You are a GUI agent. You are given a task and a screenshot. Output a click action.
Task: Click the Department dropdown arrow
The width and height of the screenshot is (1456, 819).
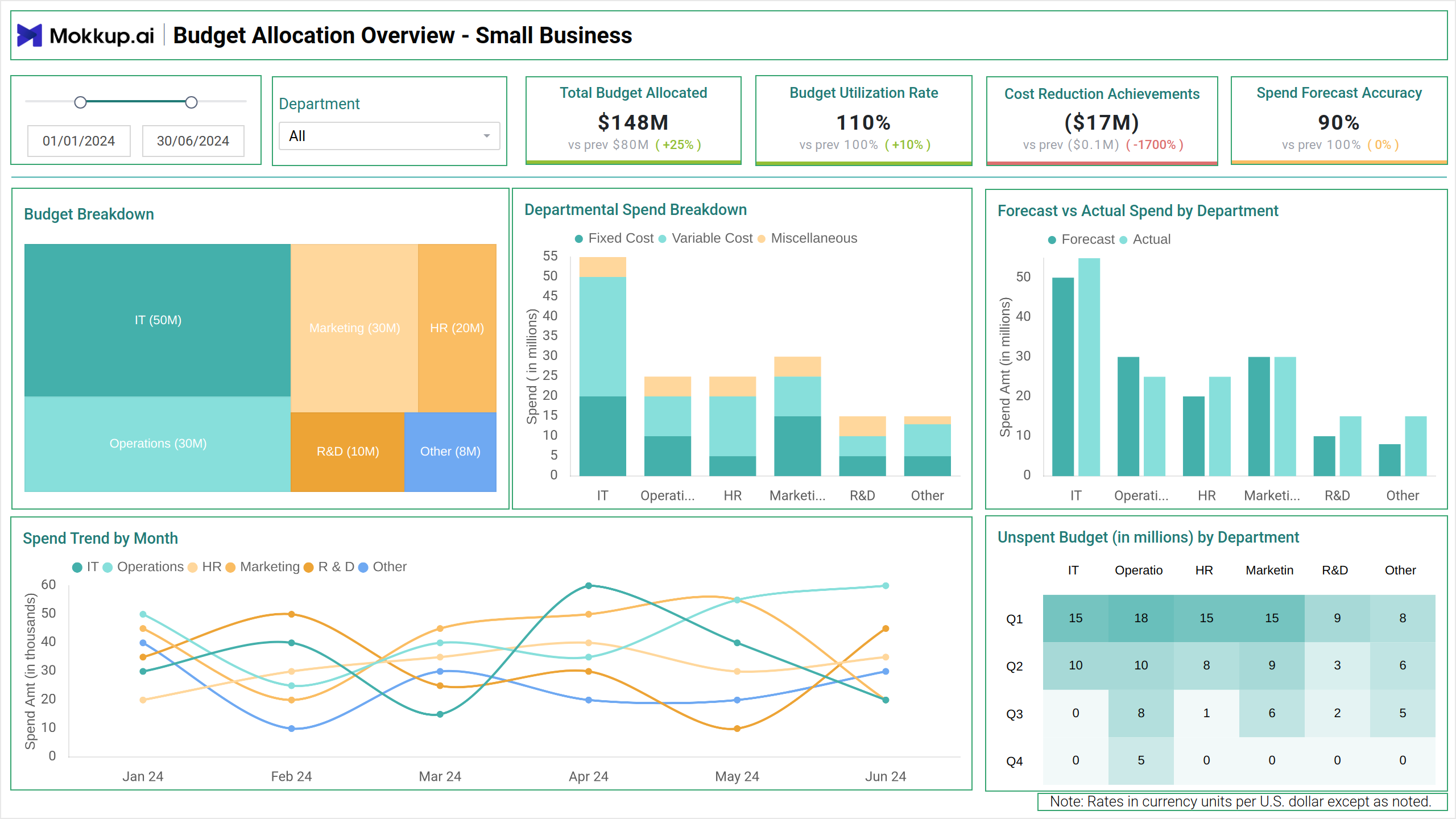point(486,136)
